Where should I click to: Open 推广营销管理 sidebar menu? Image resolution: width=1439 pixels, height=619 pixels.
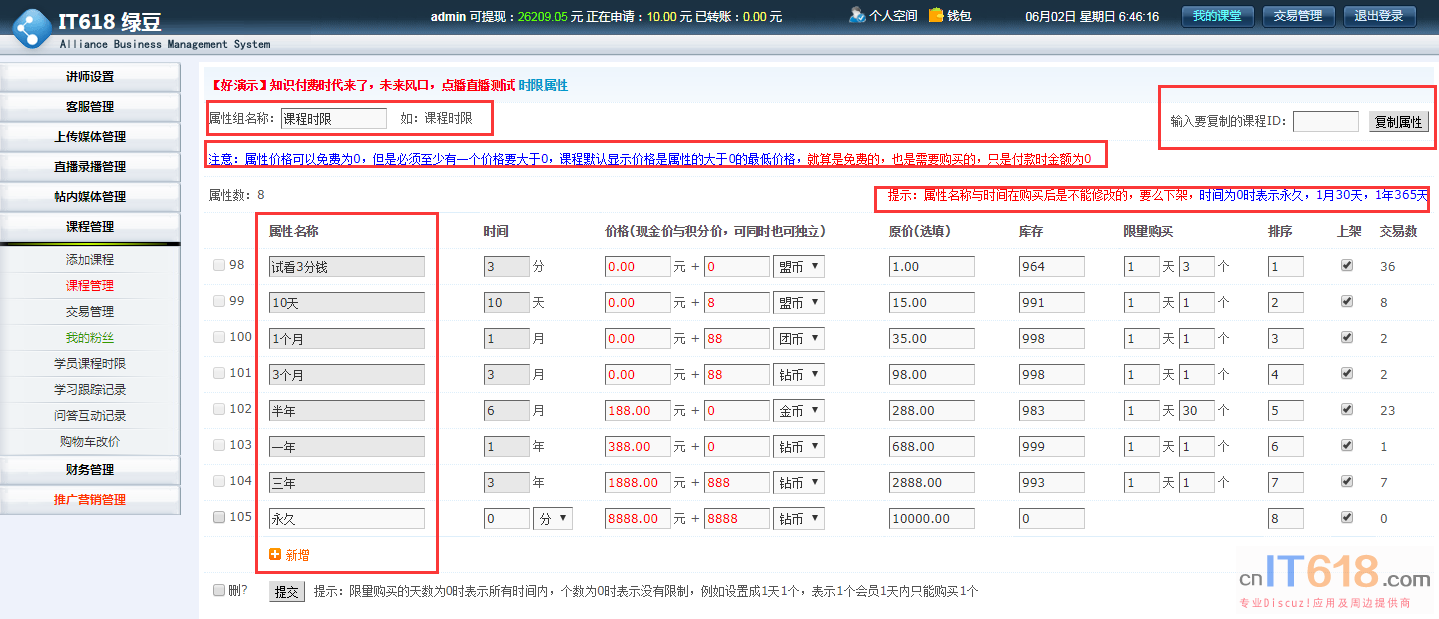[x=90, y=500]
